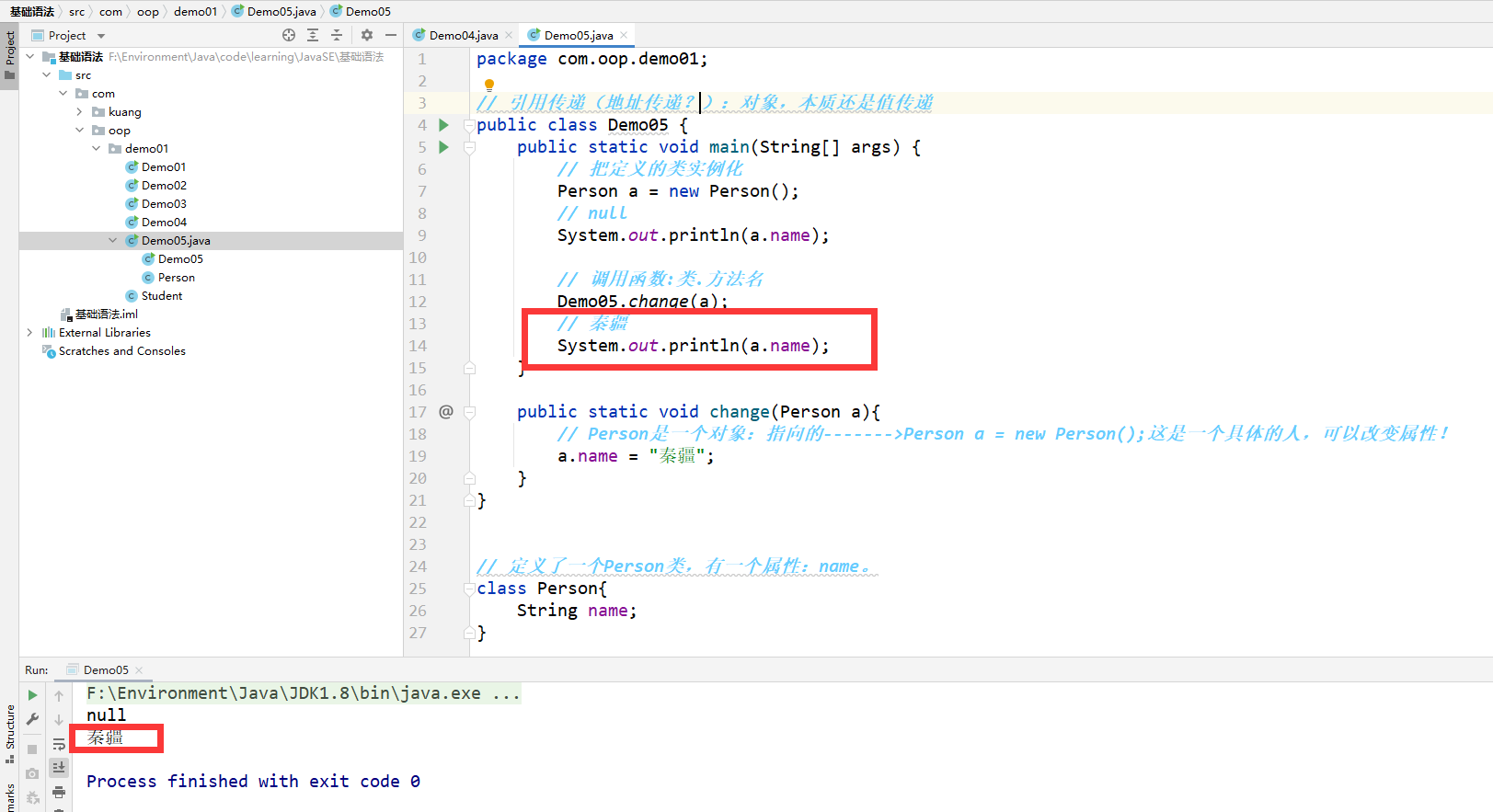1493x812 pixels.
Task: Toggle fold end marker on line 21
Action: 470,500
